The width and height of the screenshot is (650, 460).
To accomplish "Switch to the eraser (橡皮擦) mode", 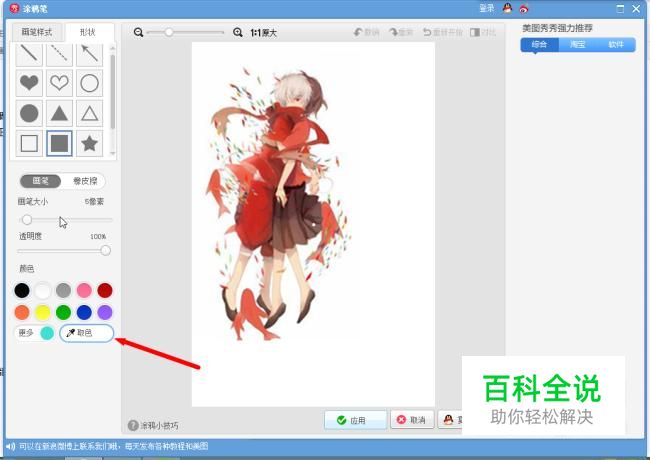I will [x=85, y=181].
